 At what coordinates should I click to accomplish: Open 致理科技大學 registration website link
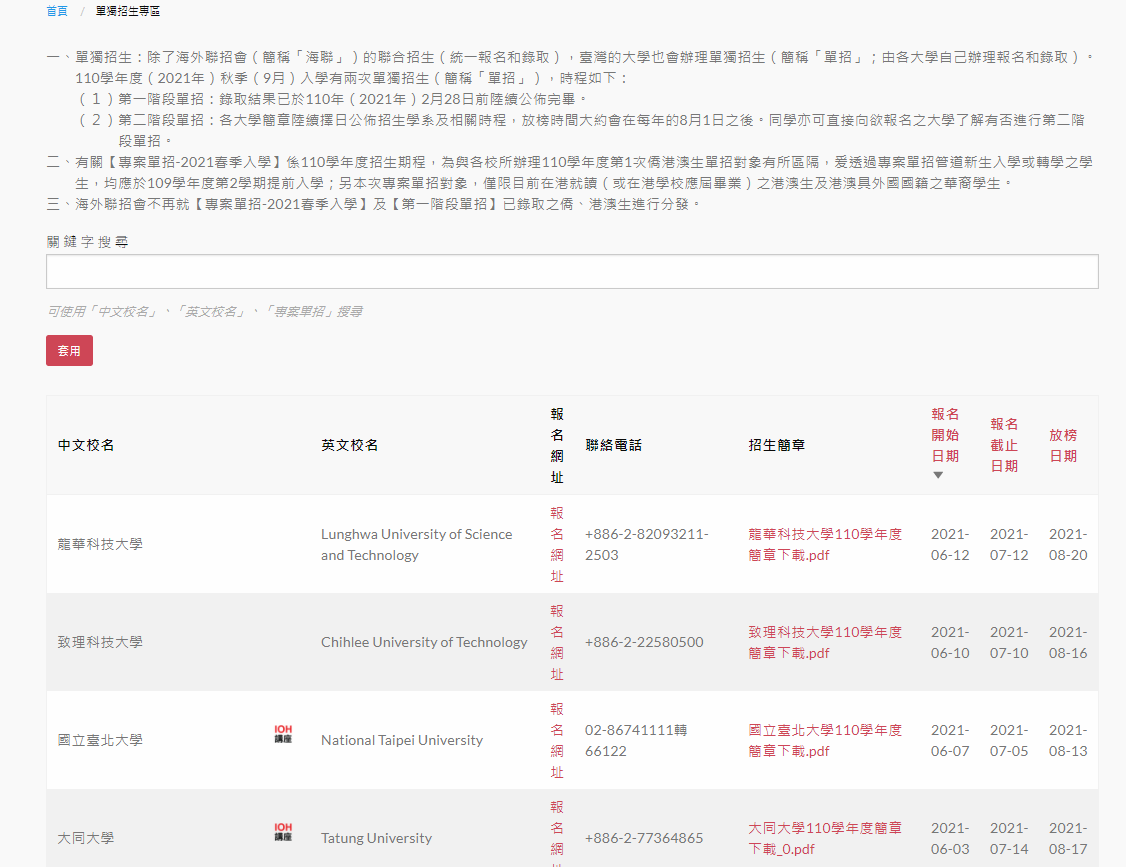click(x=557, y=642)
